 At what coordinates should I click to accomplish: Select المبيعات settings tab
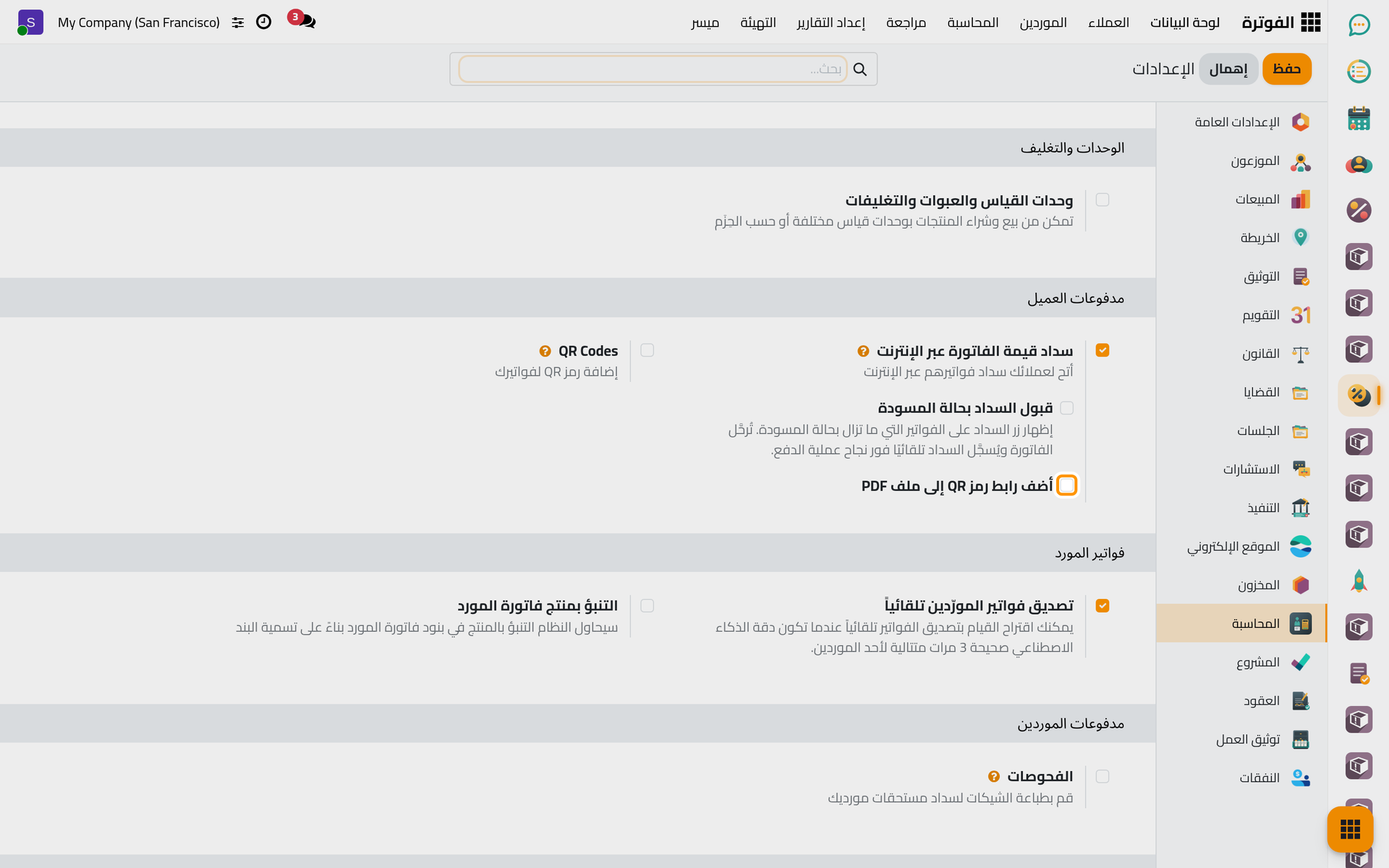pyautogui.click(x=1241, y=199)
